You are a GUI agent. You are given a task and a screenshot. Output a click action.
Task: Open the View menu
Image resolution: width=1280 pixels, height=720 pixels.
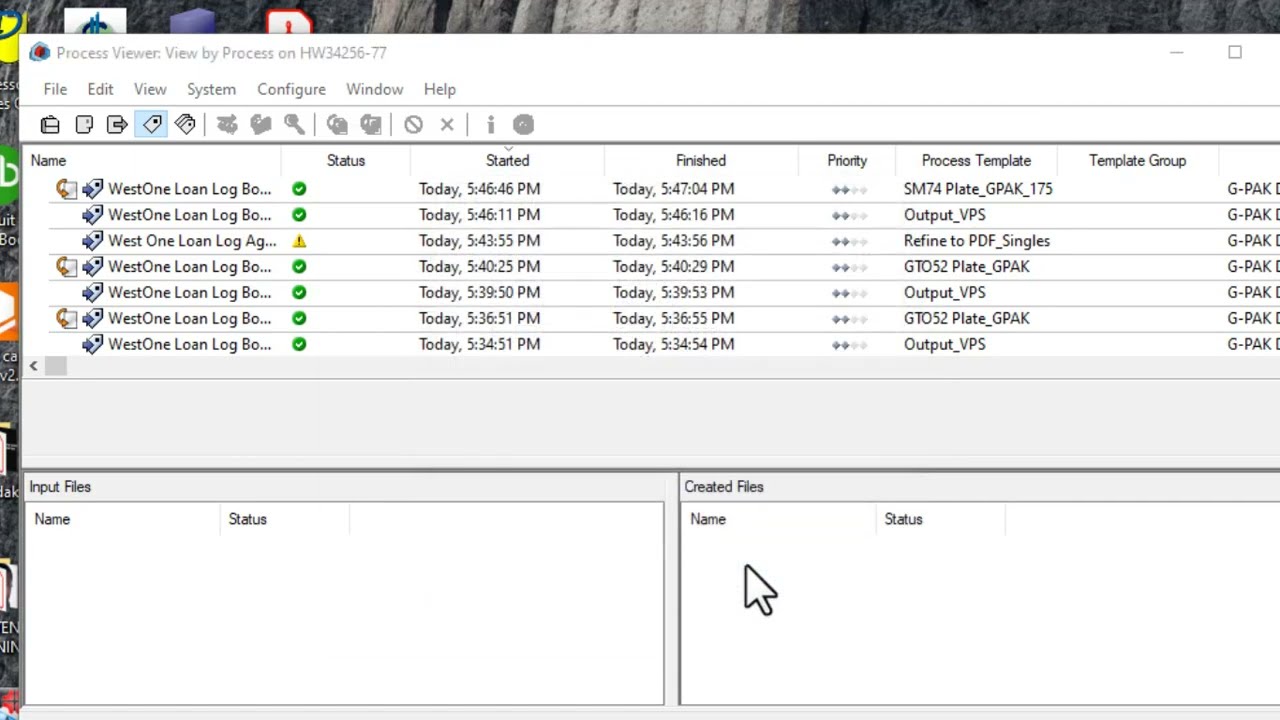150,89
